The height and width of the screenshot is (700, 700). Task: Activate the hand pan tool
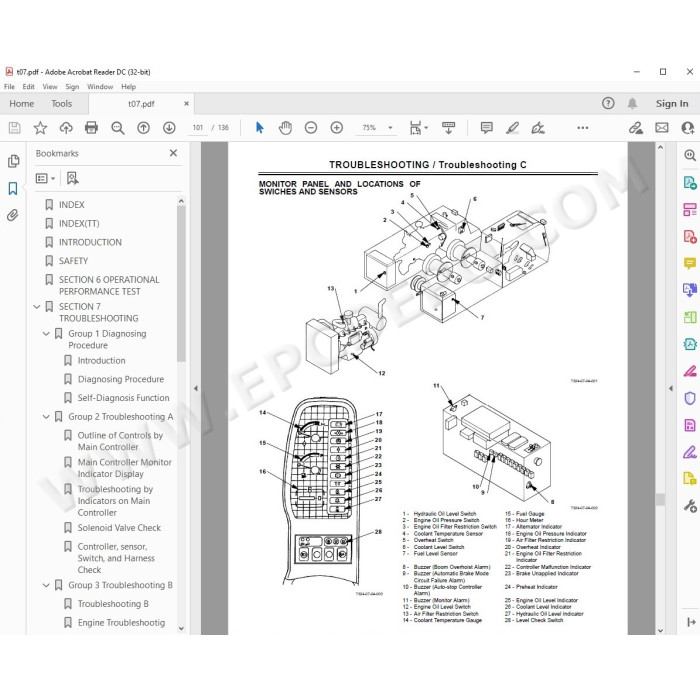pyautogui.click(x=285, y=128)
